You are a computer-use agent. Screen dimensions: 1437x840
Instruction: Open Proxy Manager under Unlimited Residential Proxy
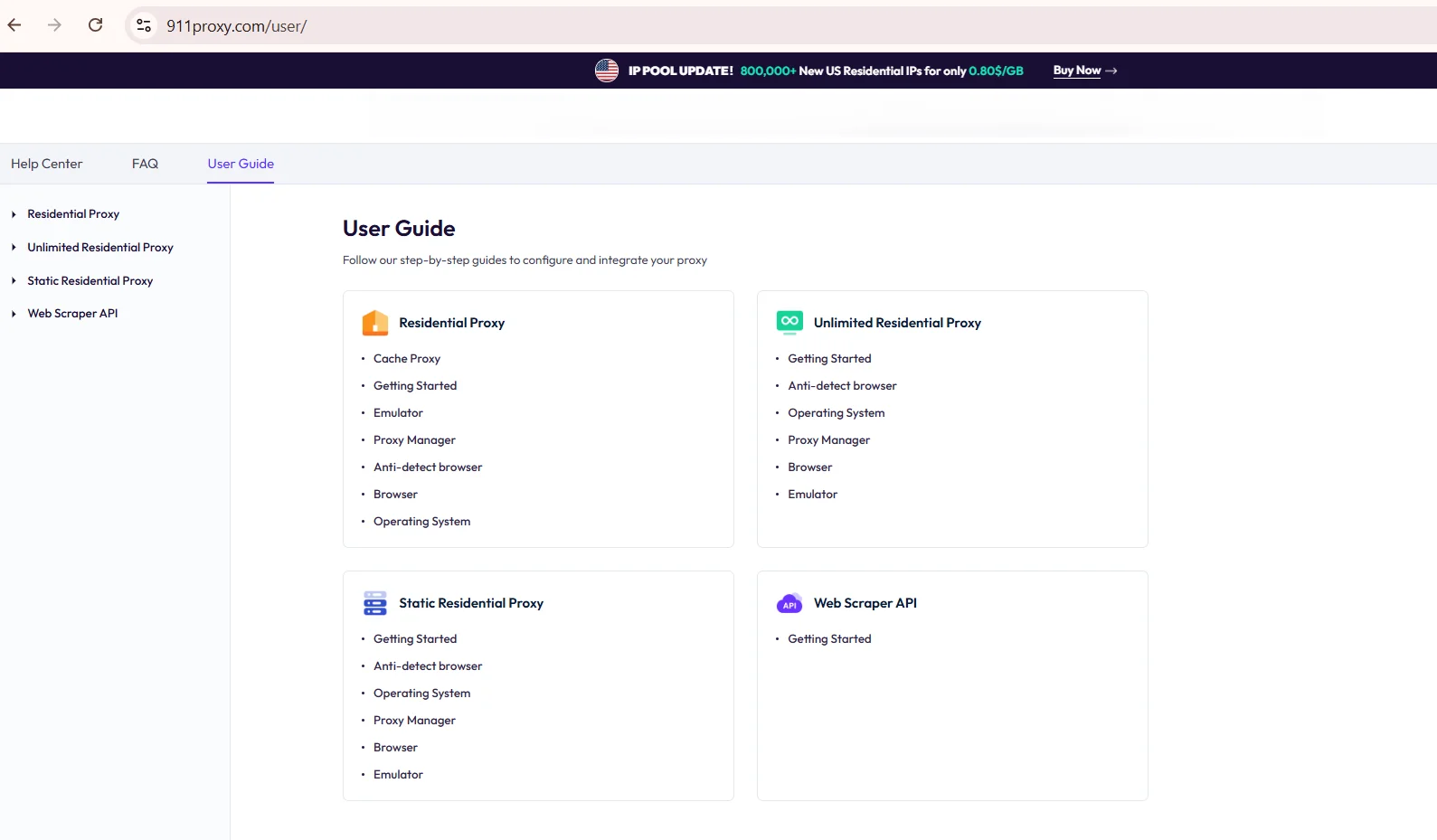click(x=828, y=440)
